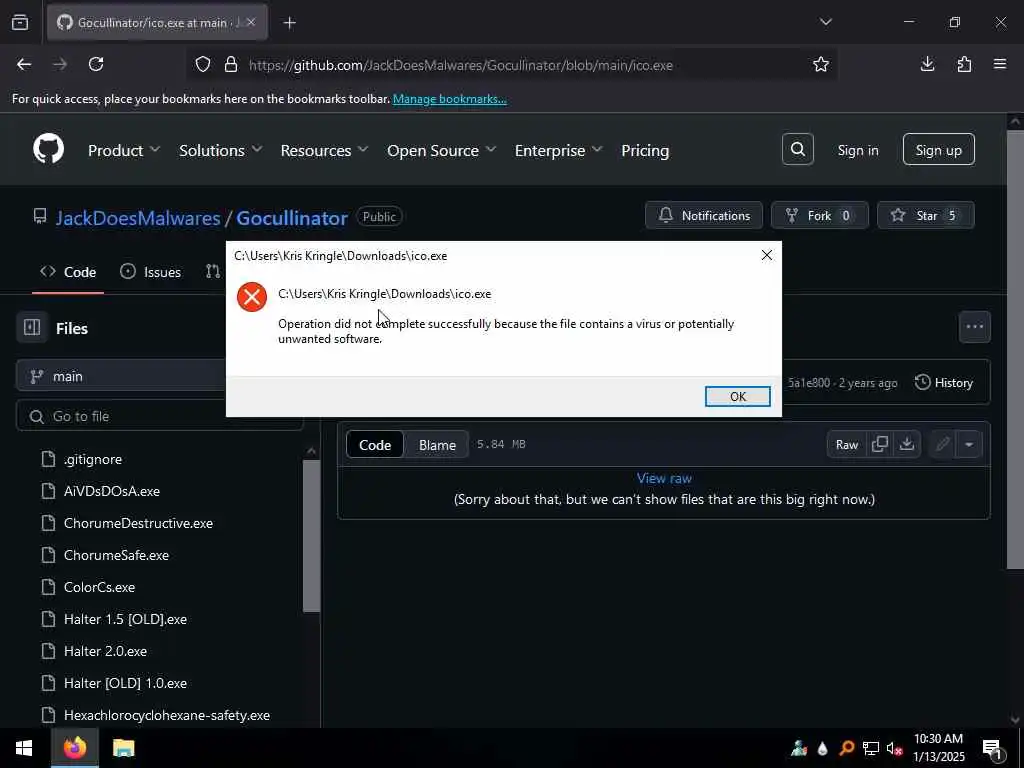Open the JackDoesMalwares owner link
The height and width of the screenshot is (768, 1024).
138,217
